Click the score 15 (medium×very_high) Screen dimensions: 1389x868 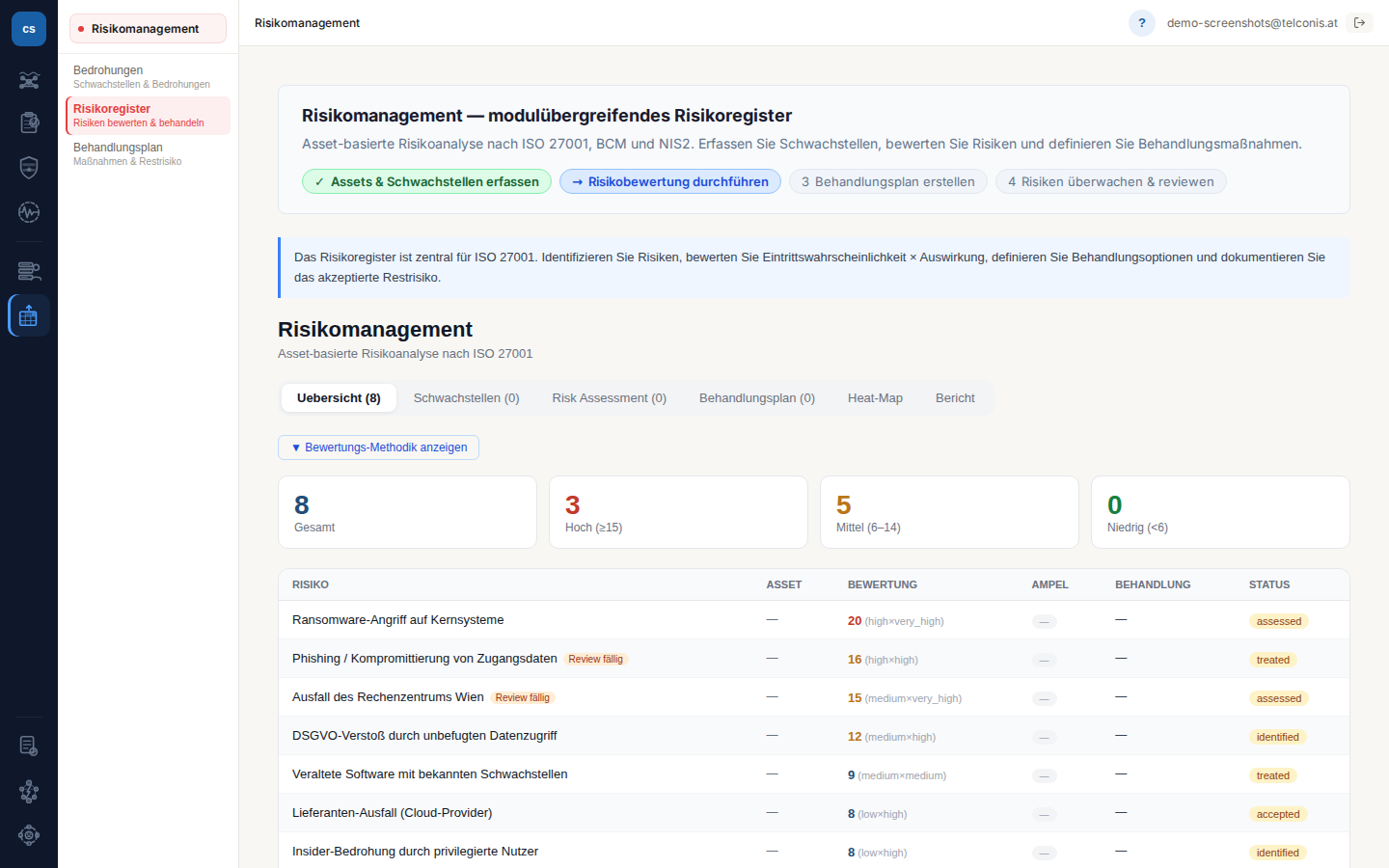point(905,698)
